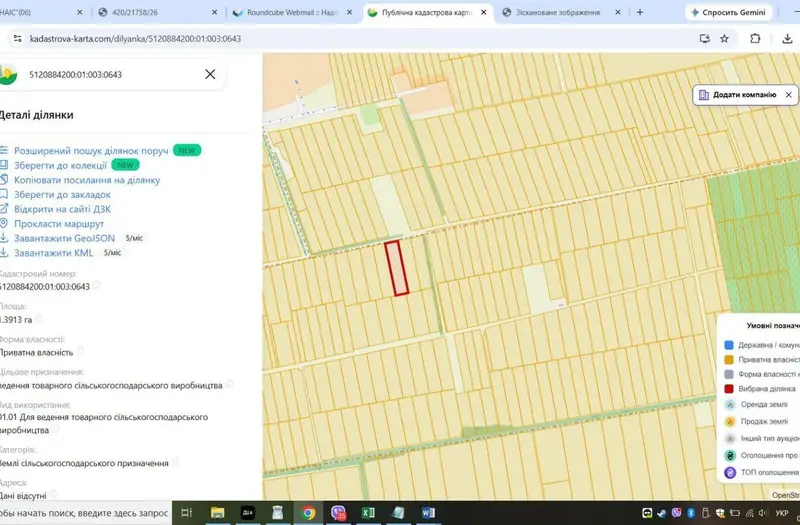Click 'Завантажити GeoJSON' link
The image size is (800, 525).
[65, 238]
